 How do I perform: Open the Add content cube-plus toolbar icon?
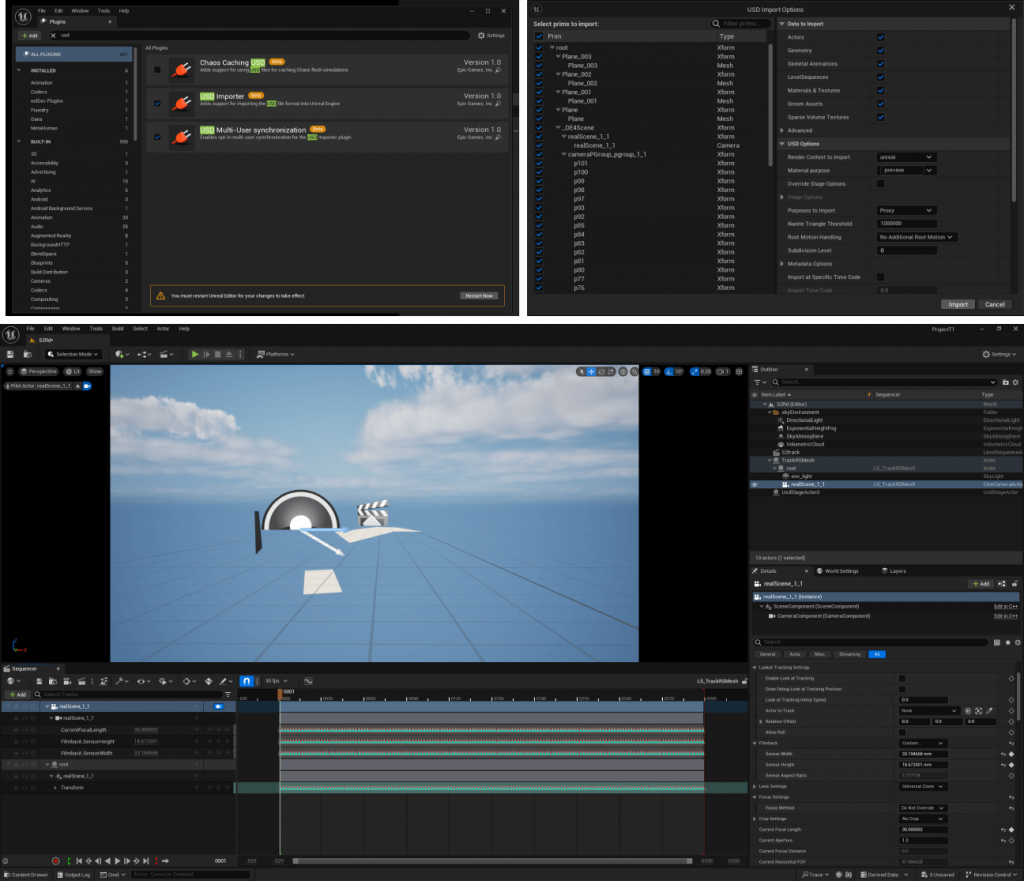point(120,354)
